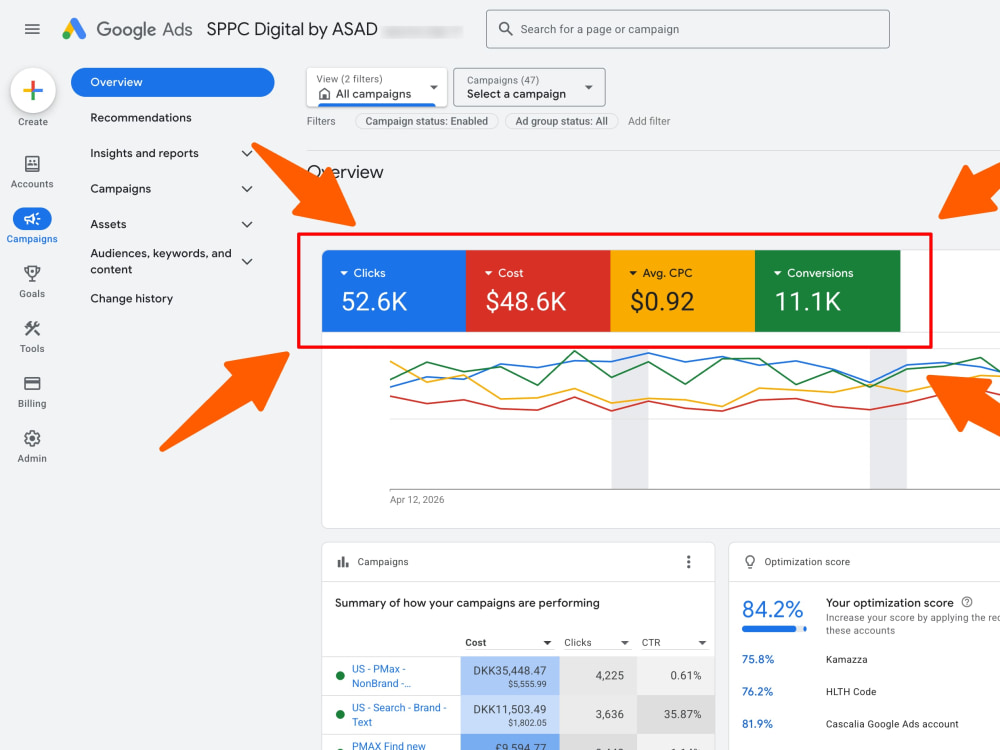Click the 35.87% CTR cell
The image size is (1000, 750).
click(675, 715)
